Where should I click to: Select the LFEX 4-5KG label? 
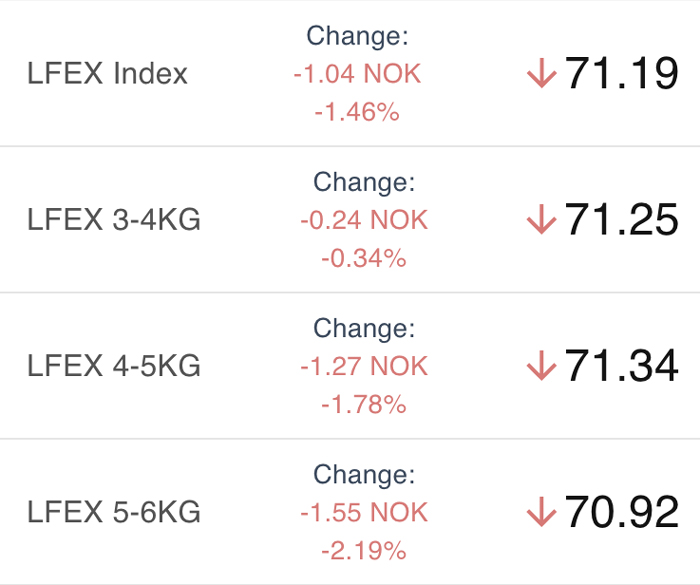114,366
